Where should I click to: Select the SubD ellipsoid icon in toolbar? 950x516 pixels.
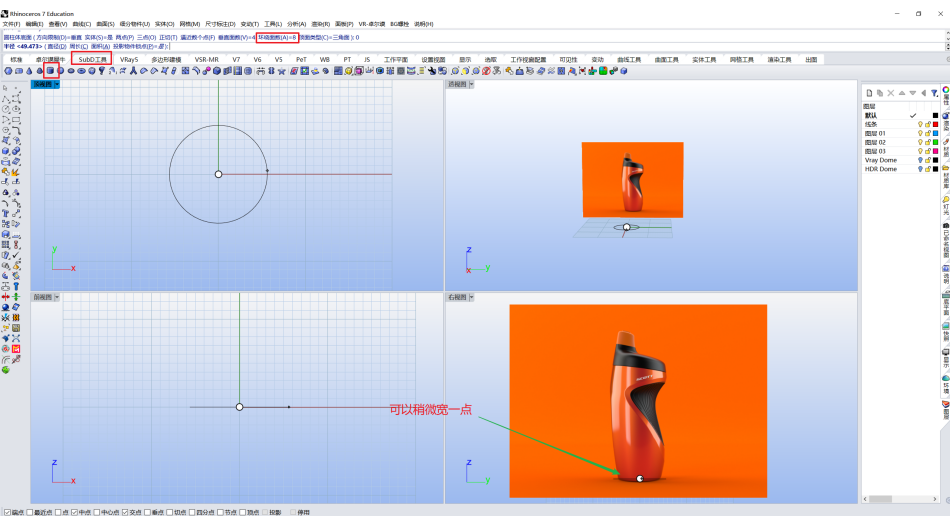[x=71, y=71]
